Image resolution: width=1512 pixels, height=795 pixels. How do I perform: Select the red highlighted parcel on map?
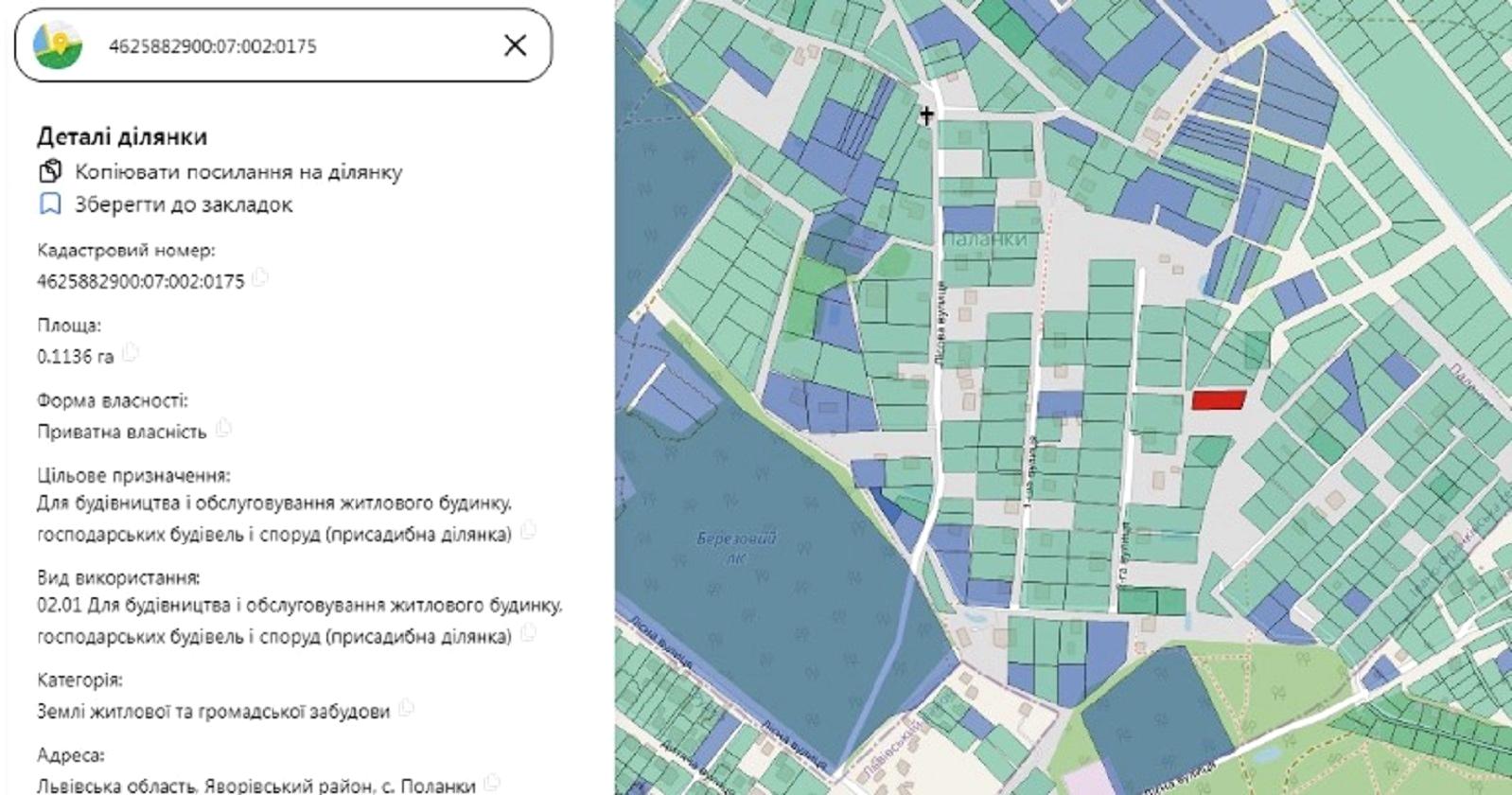(x=1218, y=400)
